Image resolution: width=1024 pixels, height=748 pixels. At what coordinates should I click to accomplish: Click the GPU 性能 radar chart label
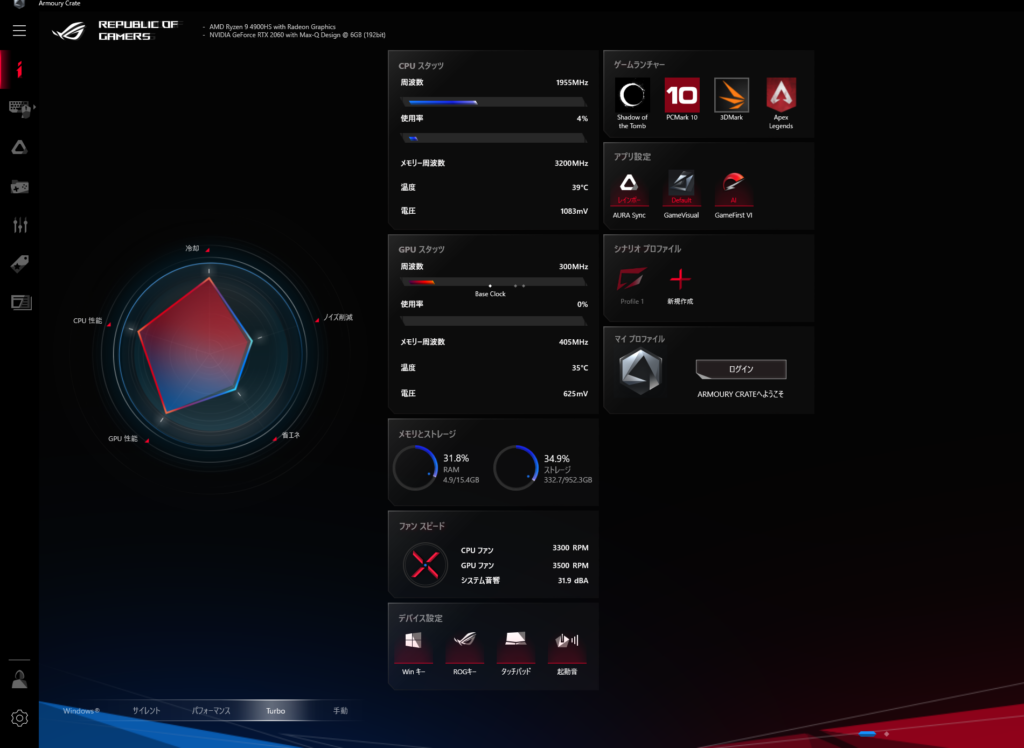pos(123,439)
